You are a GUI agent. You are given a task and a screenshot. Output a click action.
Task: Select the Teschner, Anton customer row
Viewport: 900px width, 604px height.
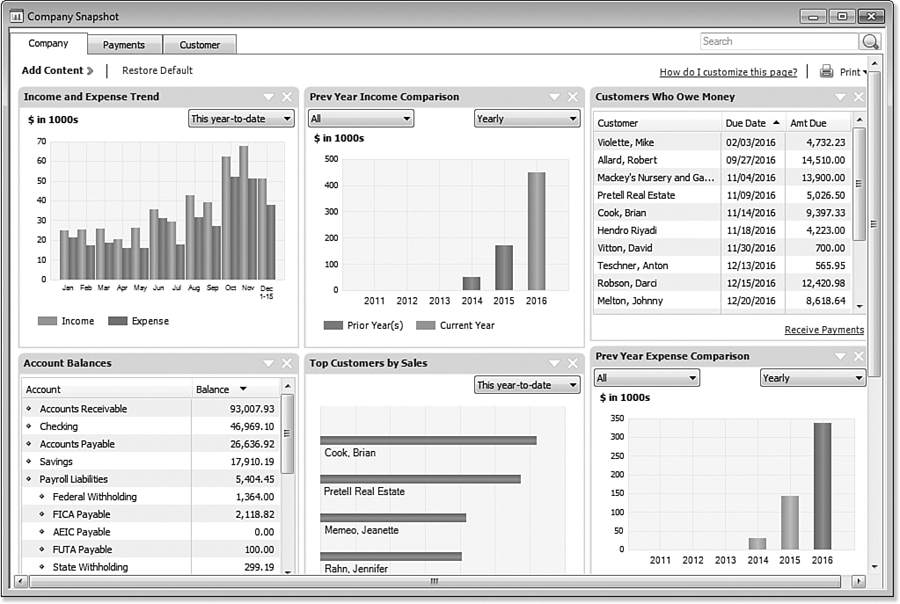click(x=722, y=266)
